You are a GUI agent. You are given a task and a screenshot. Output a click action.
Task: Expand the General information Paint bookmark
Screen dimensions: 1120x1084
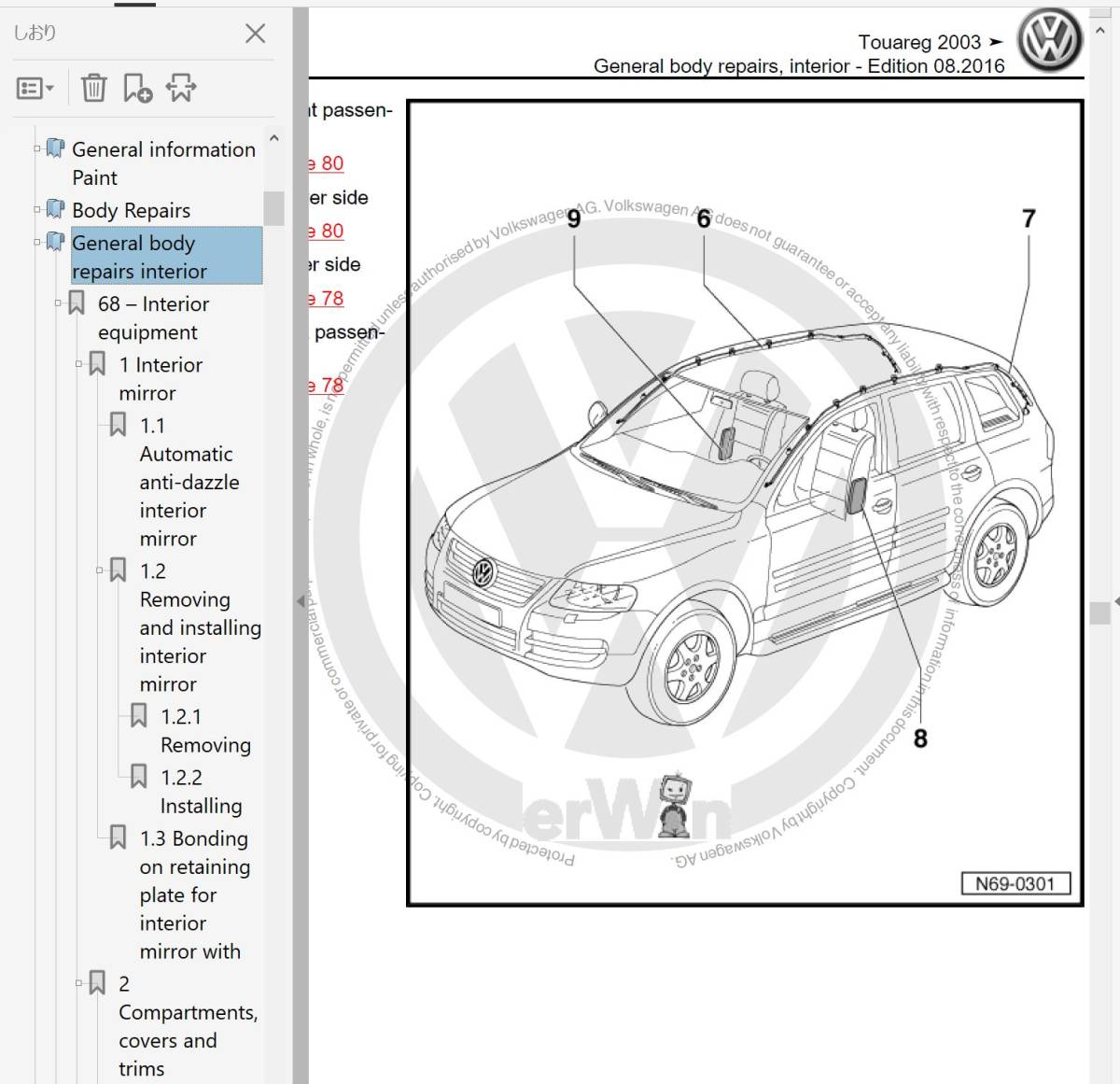(37, 148)
